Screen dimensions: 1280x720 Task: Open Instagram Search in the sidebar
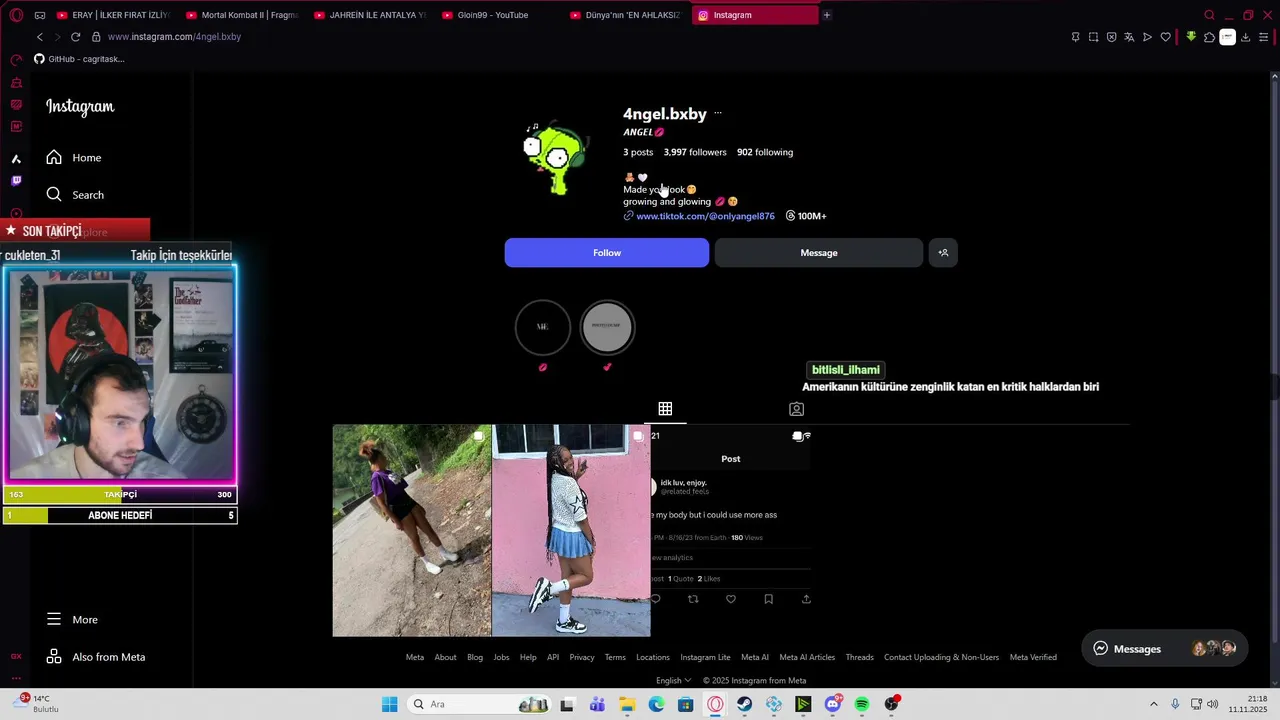coord(75,195)
